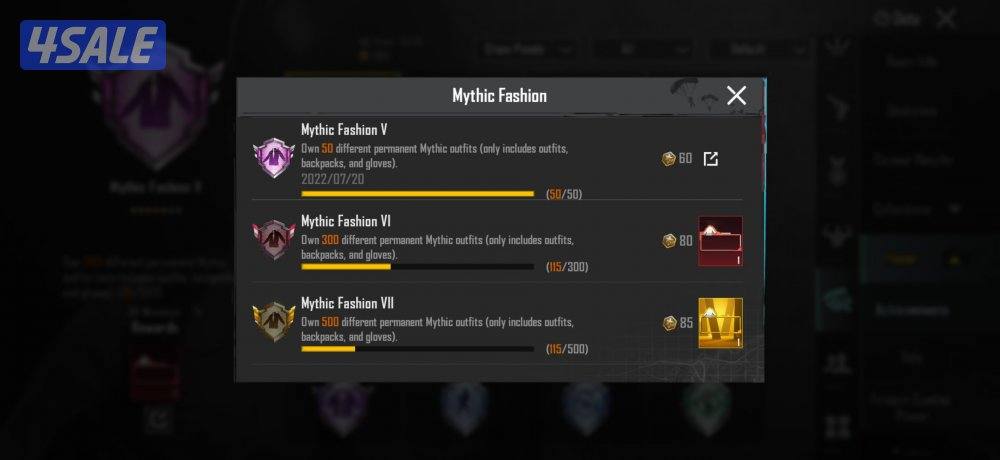Select the red Mythic Fashion VI badge

(273, 239)
